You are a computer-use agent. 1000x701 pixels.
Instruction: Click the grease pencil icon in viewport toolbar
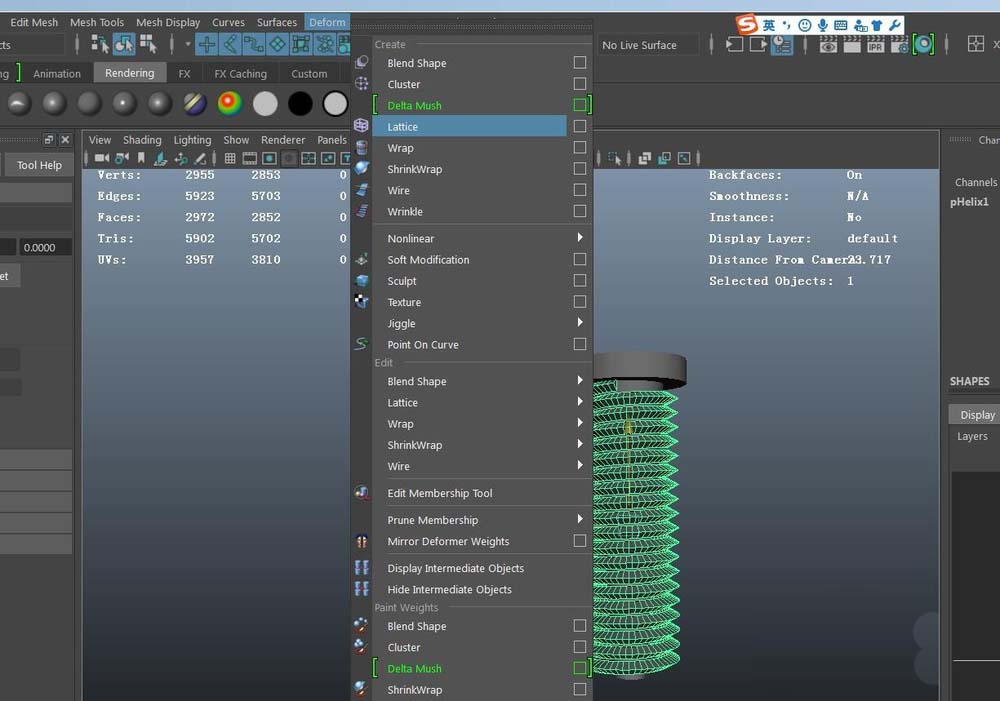point(200,158)
